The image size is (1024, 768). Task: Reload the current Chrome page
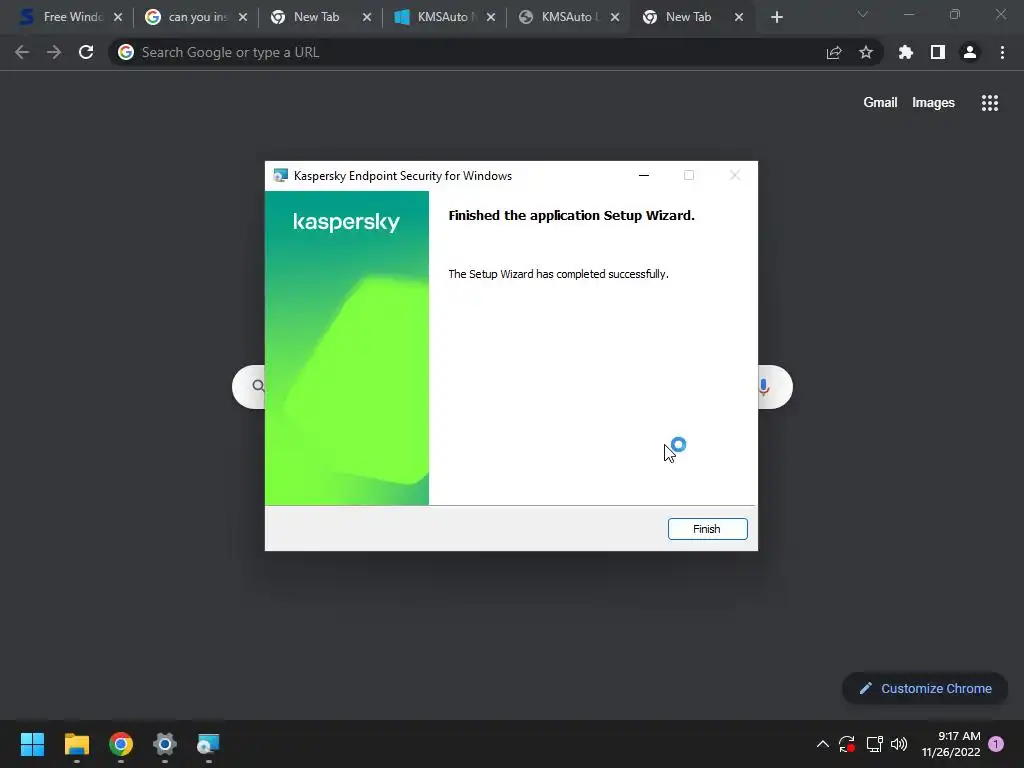tap(86, 52)
